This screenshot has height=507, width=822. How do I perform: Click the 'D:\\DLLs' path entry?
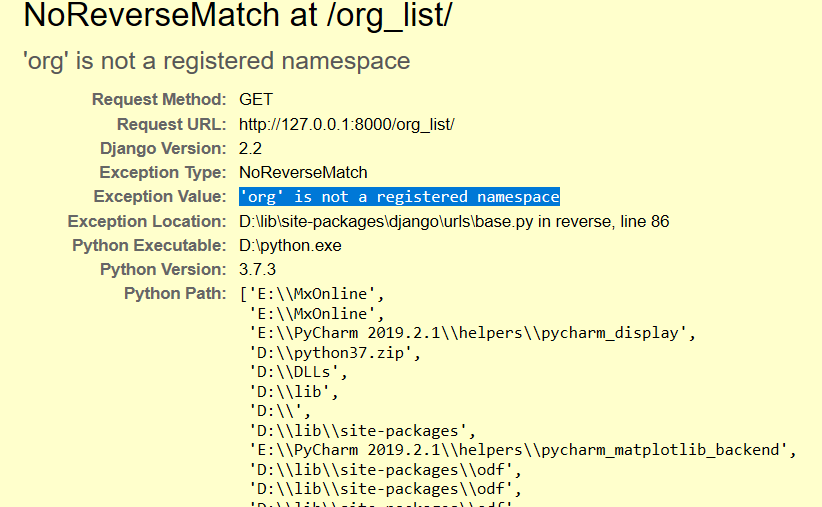pyautogui.click(x=298, y=372)
